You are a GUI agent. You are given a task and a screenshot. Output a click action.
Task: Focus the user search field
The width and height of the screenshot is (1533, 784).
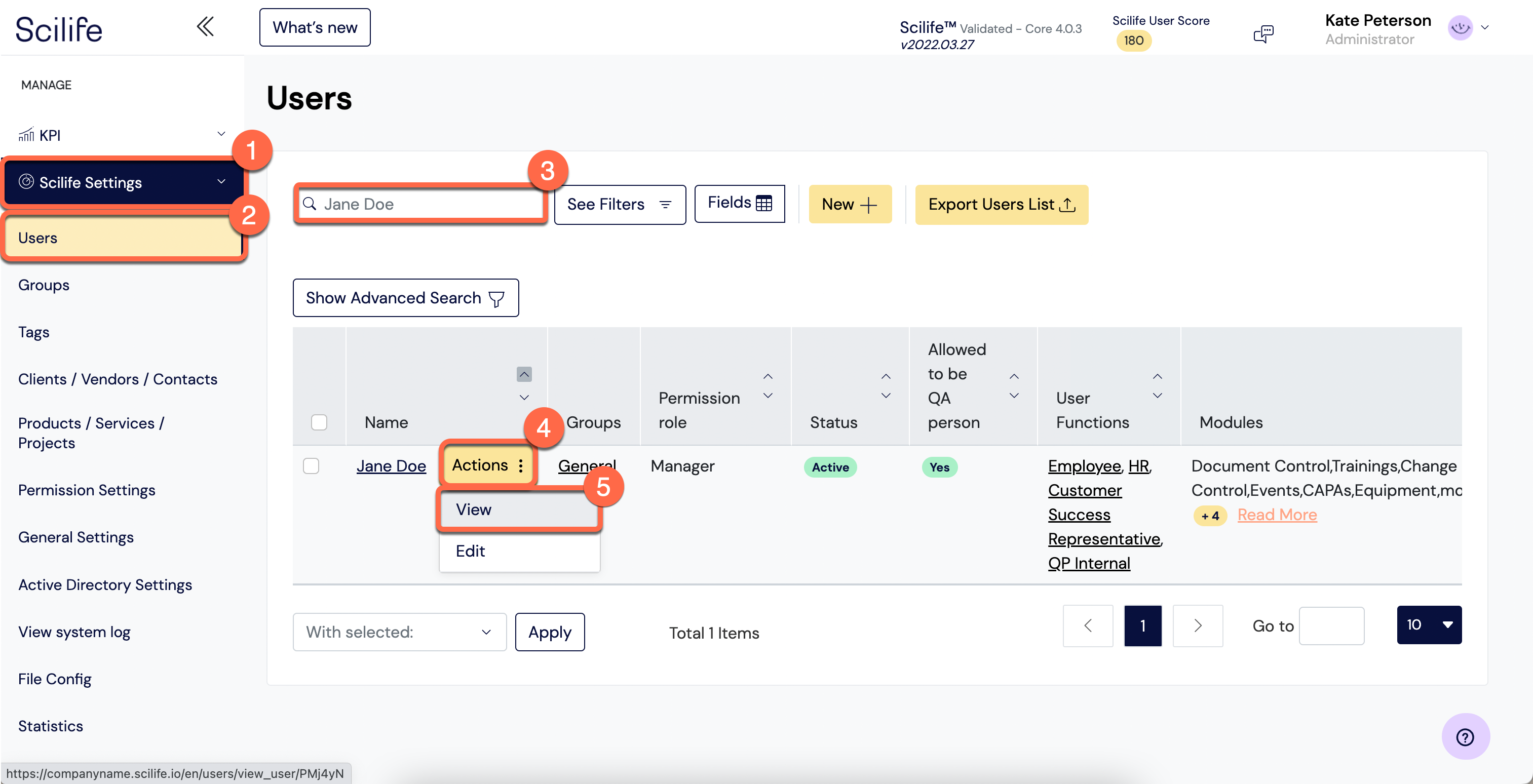[420, 204]
